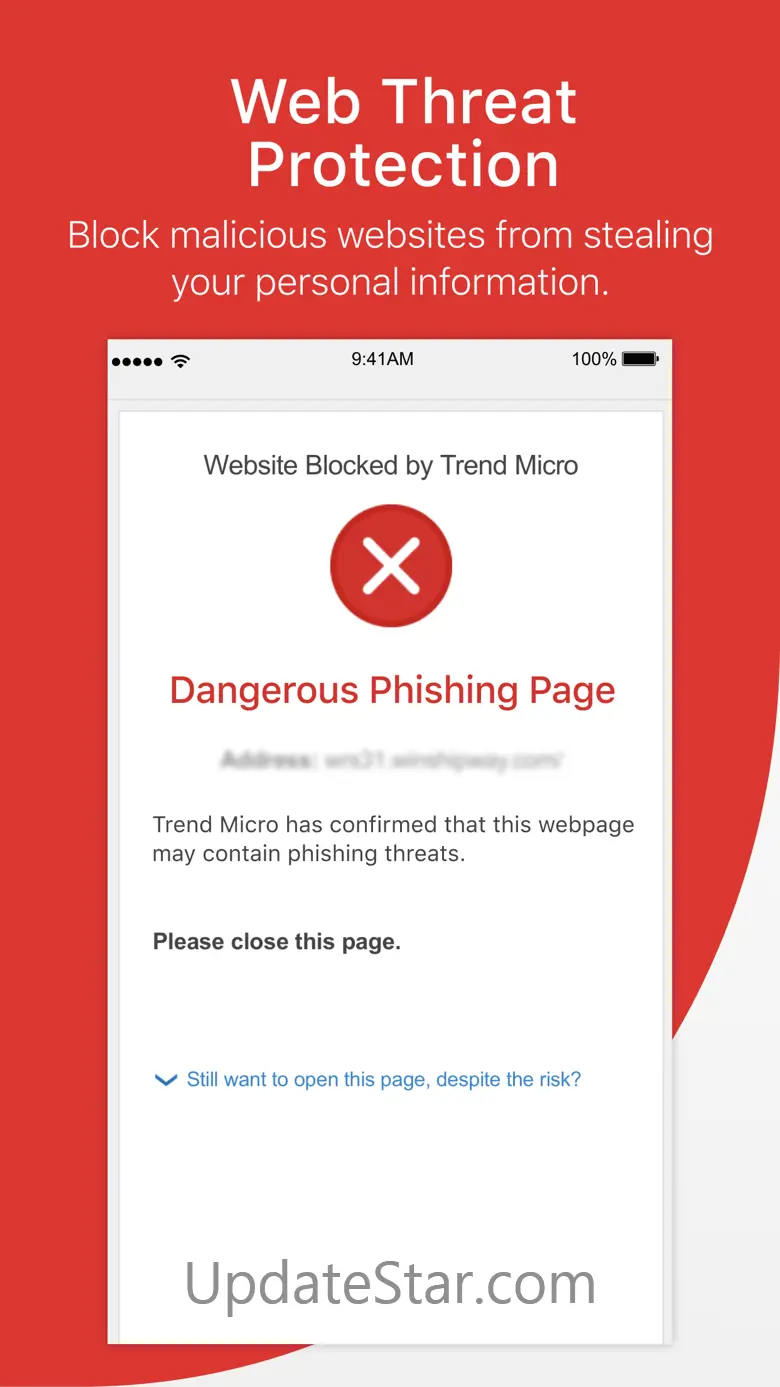Click the 100% battery percentage text
This screenshot has height=1387, width=780.
594,359
